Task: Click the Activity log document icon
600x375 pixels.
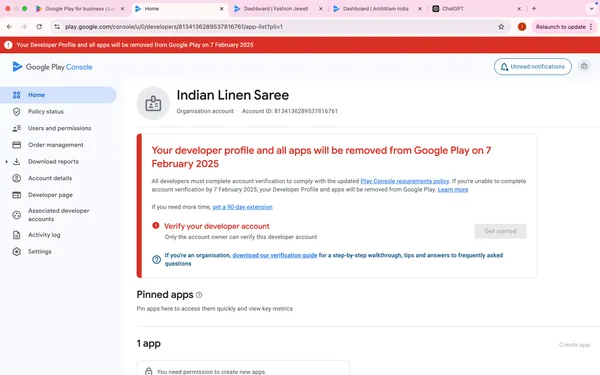Action: (x=16, y=235)
